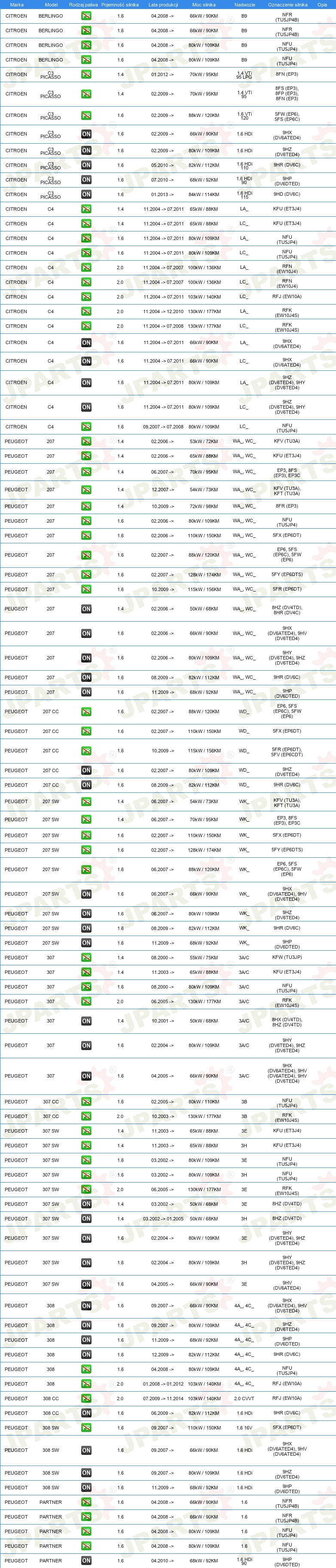Click petrol icon in Peugeot 207 WA_, WC_ 128kW / 174KM row
This screenshot has width=336, height=1568.
[x=86, y=575]
